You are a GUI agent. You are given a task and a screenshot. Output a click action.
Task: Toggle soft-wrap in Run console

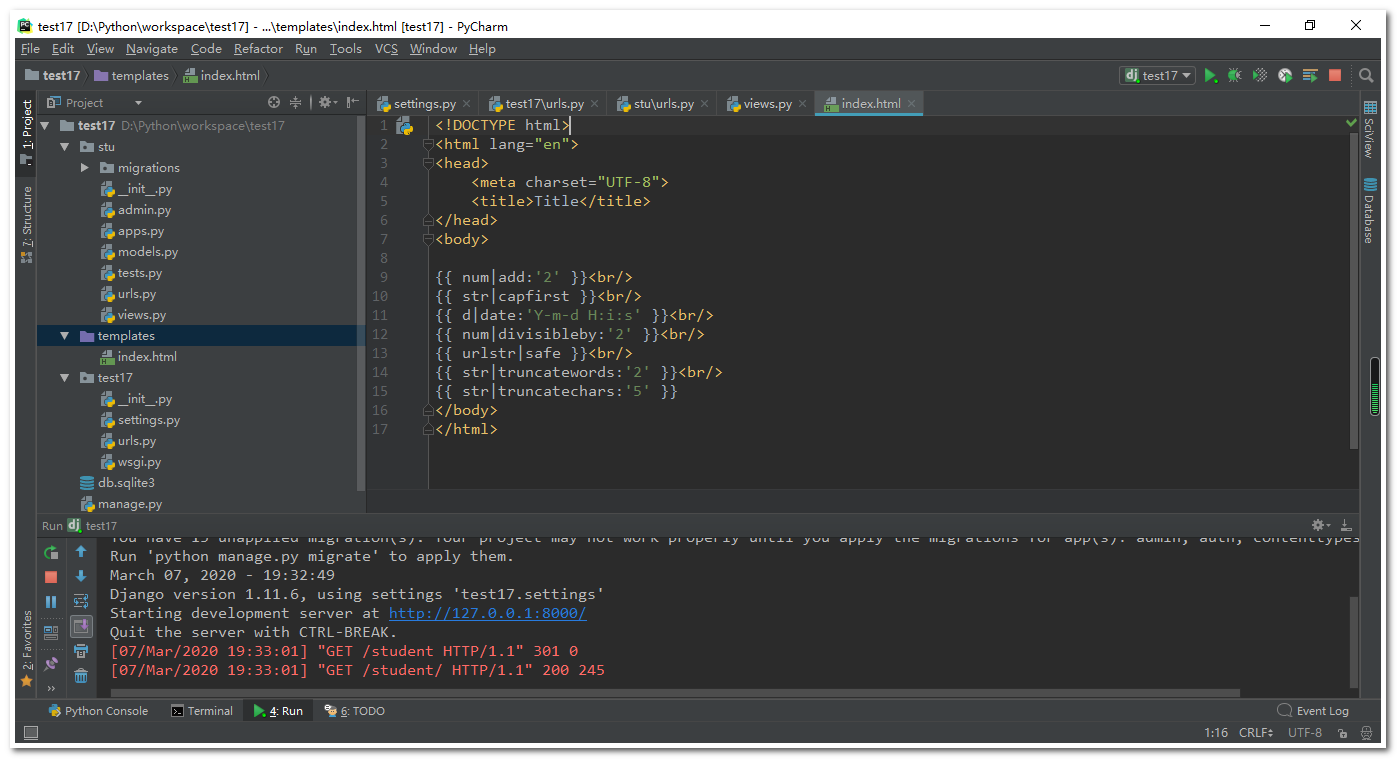(81, 602)
